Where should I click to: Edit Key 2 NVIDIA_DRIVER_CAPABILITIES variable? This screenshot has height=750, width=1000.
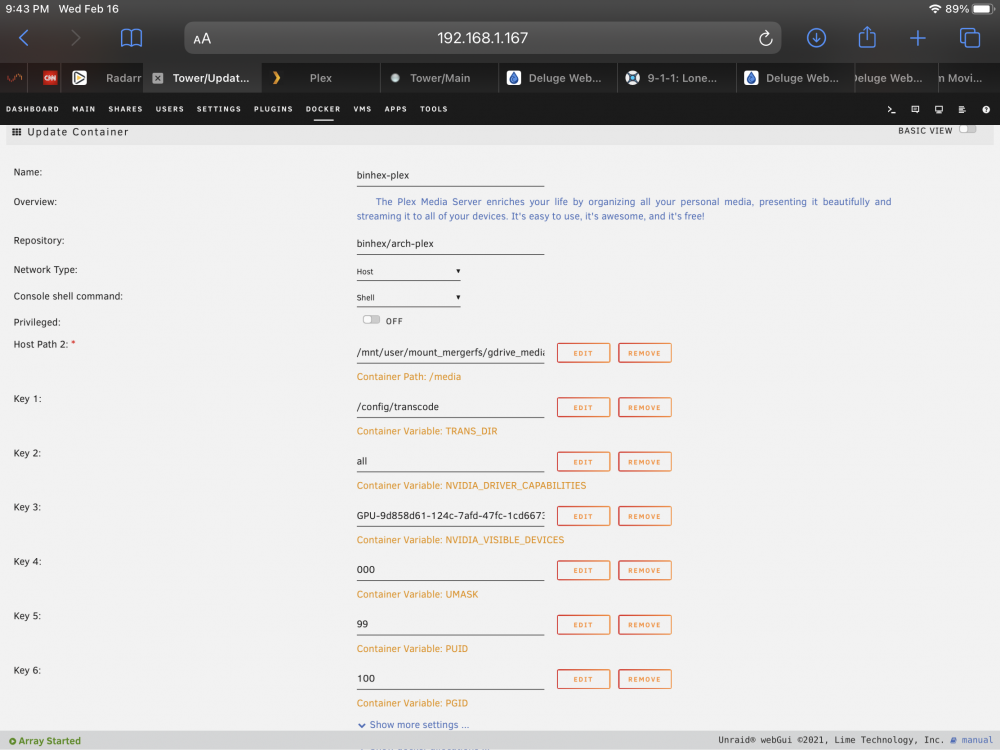[584, 462]
